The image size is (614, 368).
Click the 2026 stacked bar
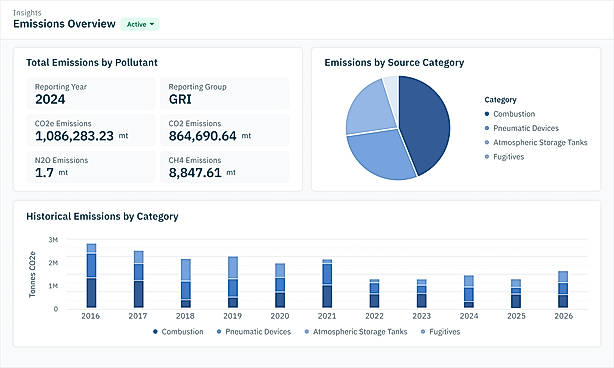point(563,290)
